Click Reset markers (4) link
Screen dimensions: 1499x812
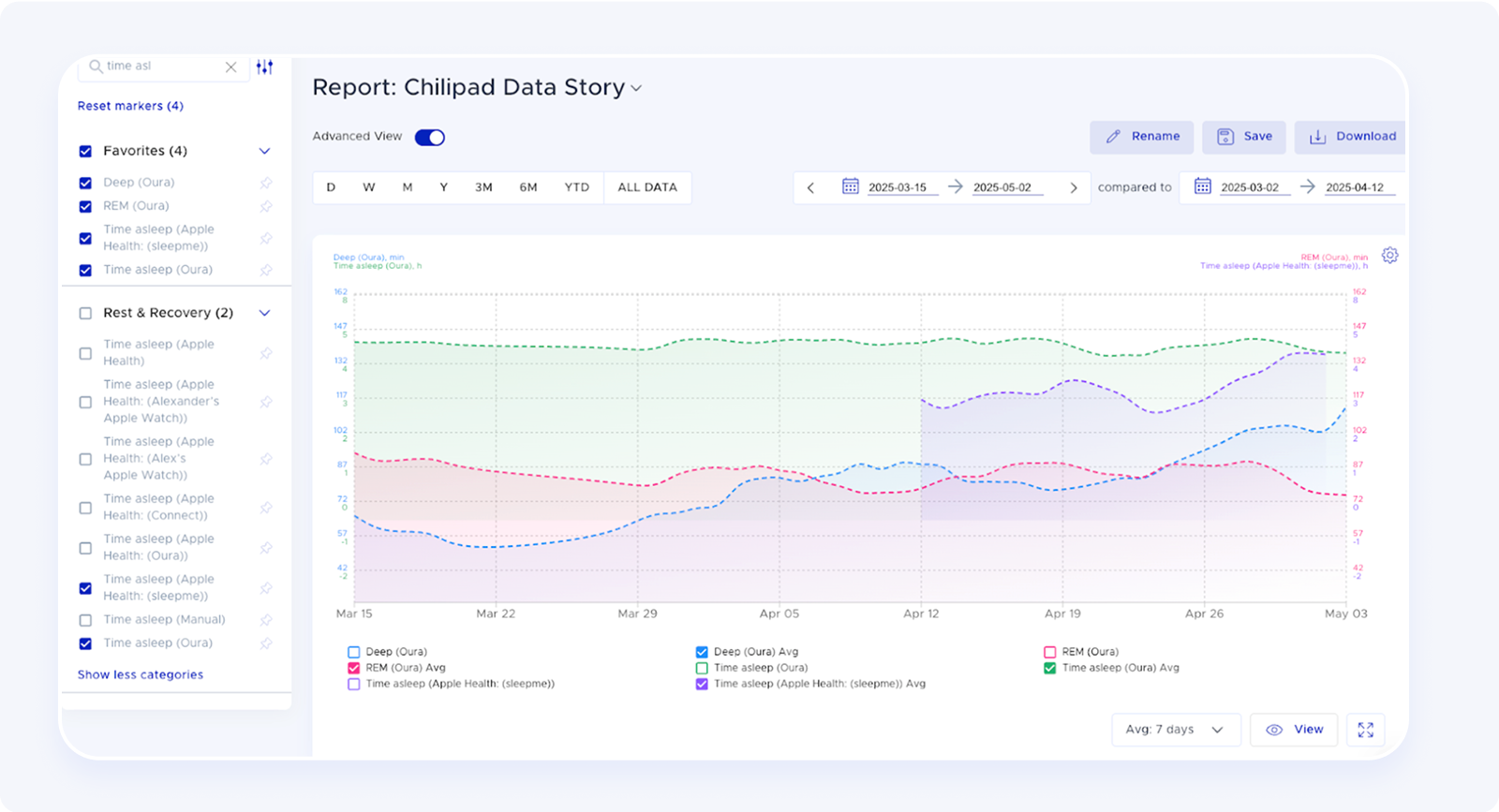[130, 106]
